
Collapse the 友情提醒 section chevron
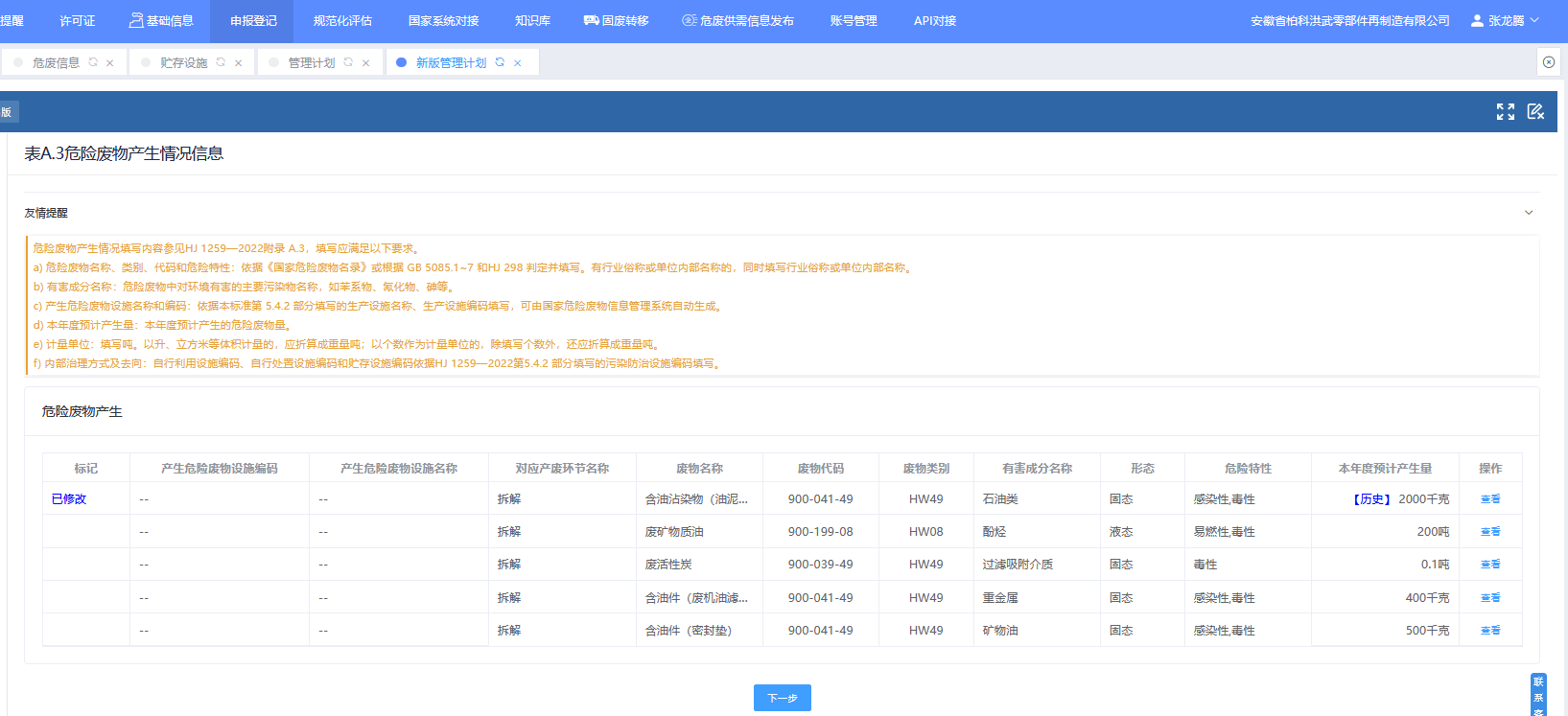(1529, 213)
